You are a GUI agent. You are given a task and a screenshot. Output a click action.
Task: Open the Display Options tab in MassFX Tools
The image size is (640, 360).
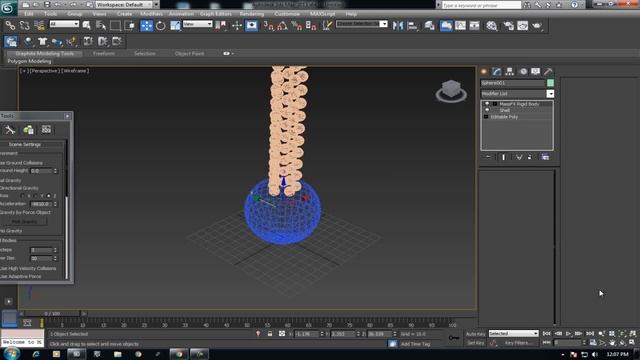46,130
